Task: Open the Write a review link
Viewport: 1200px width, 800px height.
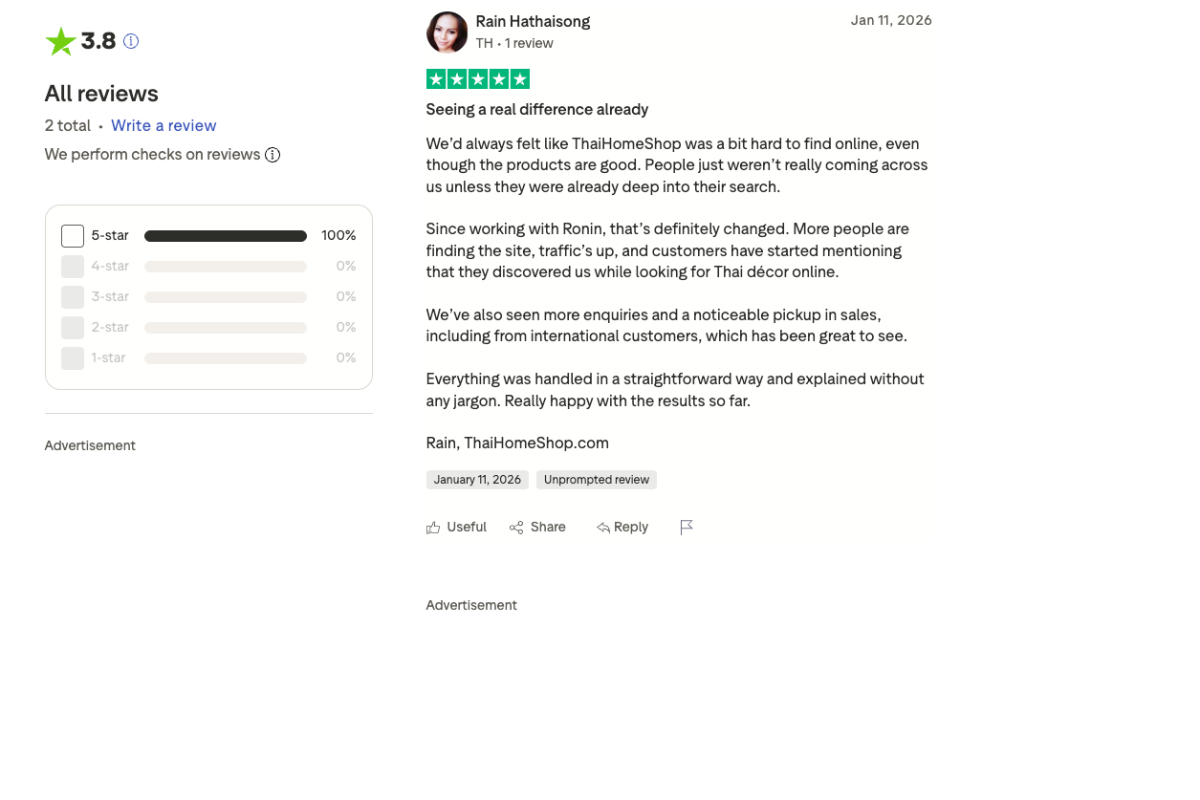Action: pyautogui.click(x=163, y=125)
